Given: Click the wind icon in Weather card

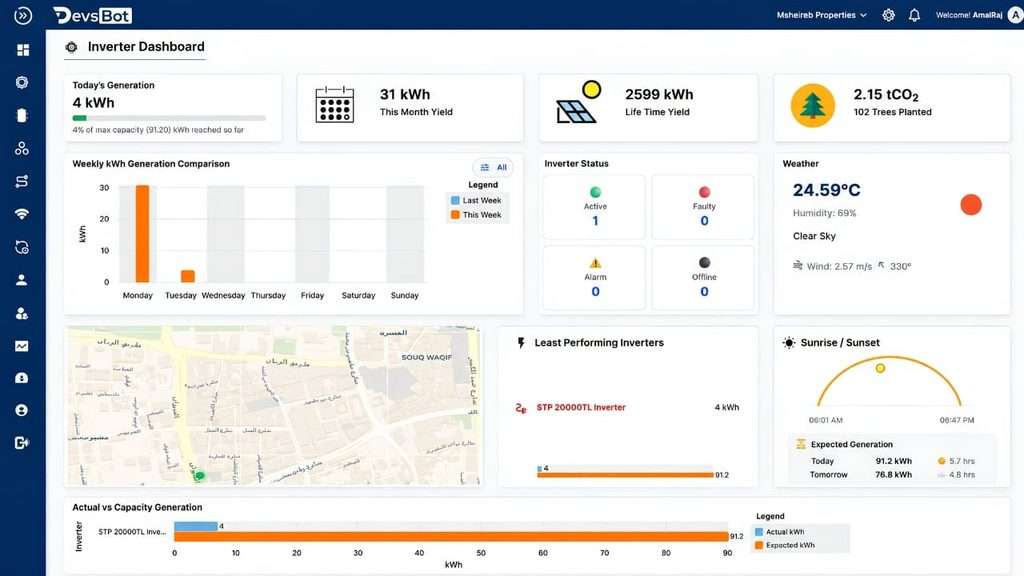Looking at the screenshot, I should click(x=797, y=266).
